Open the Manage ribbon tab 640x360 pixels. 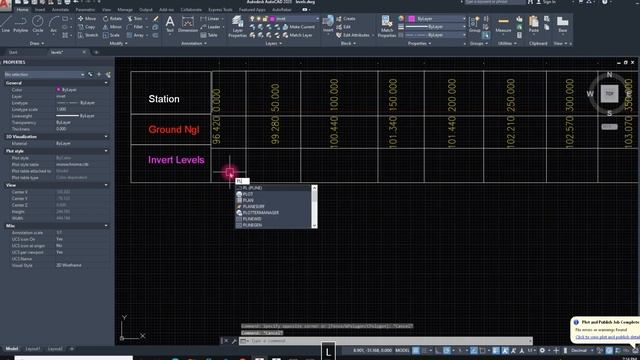125,9
